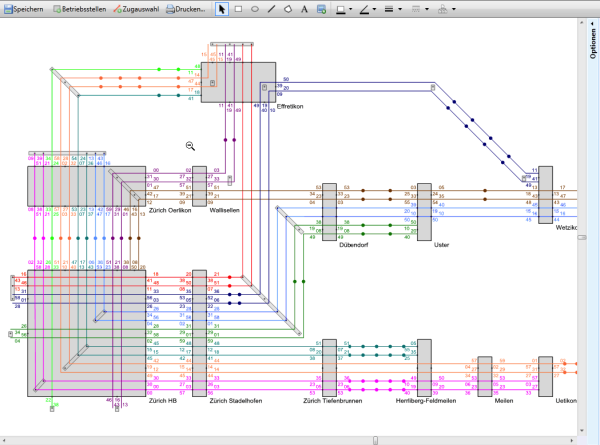
Task: Open the fill color dropdown arrow
Action: [351, 8]
